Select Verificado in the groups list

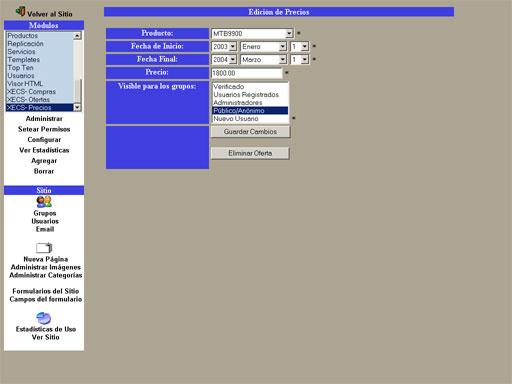pos(250,87)
